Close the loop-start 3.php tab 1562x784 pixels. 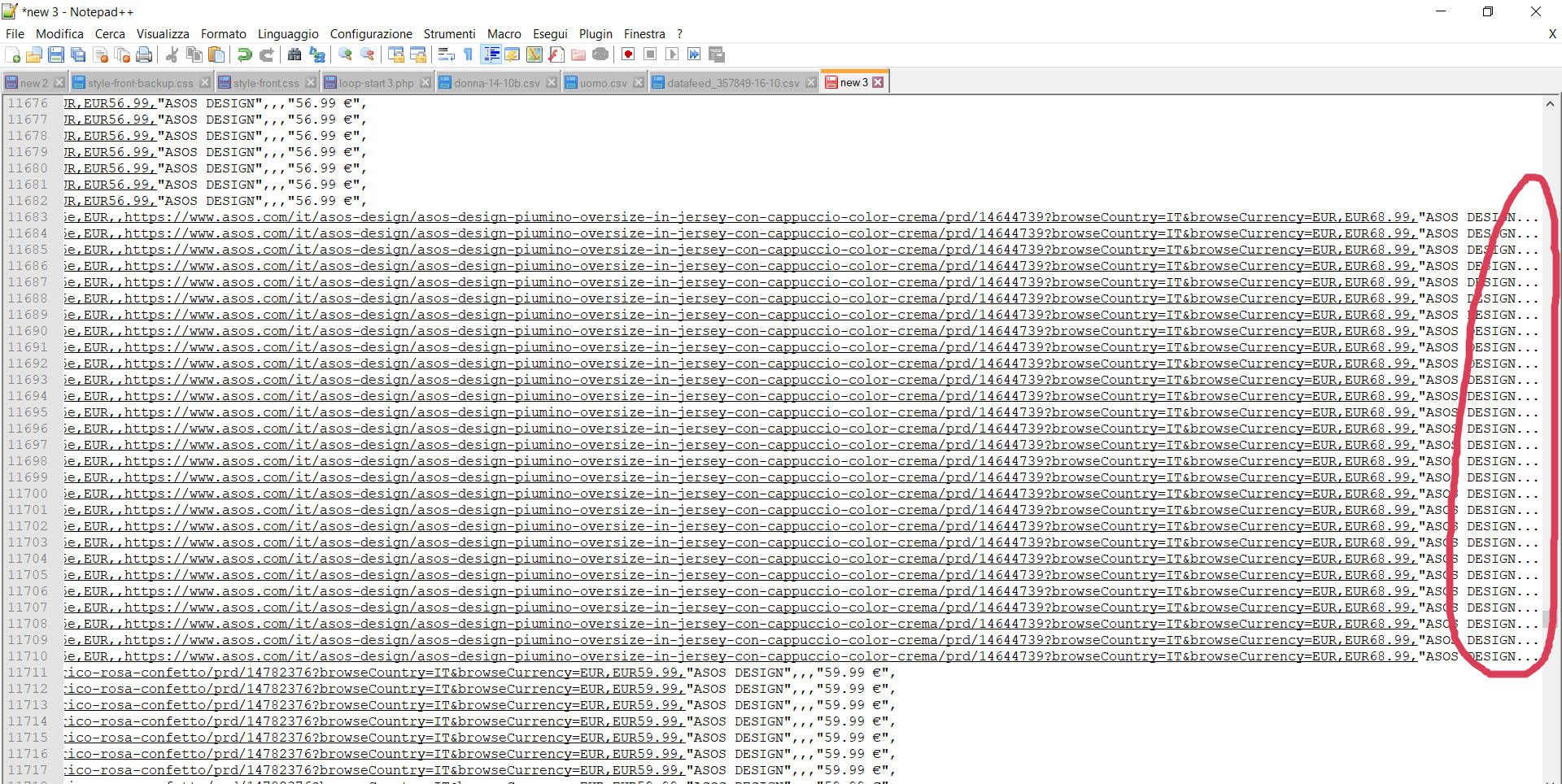(425, 83)
